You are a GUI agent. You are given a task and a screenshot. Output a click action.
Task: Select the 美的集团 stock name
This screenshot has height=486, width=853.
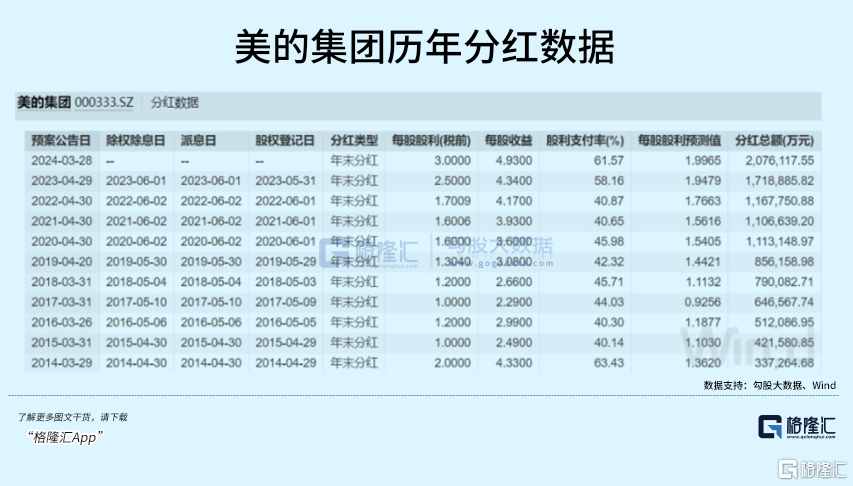click(x=44, y=103)
